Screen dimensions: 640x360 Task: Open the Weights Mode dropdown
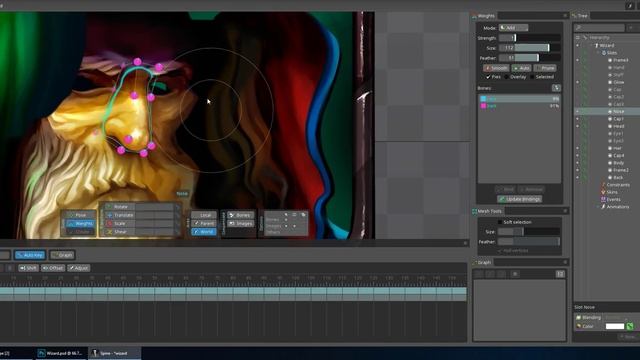513,28
